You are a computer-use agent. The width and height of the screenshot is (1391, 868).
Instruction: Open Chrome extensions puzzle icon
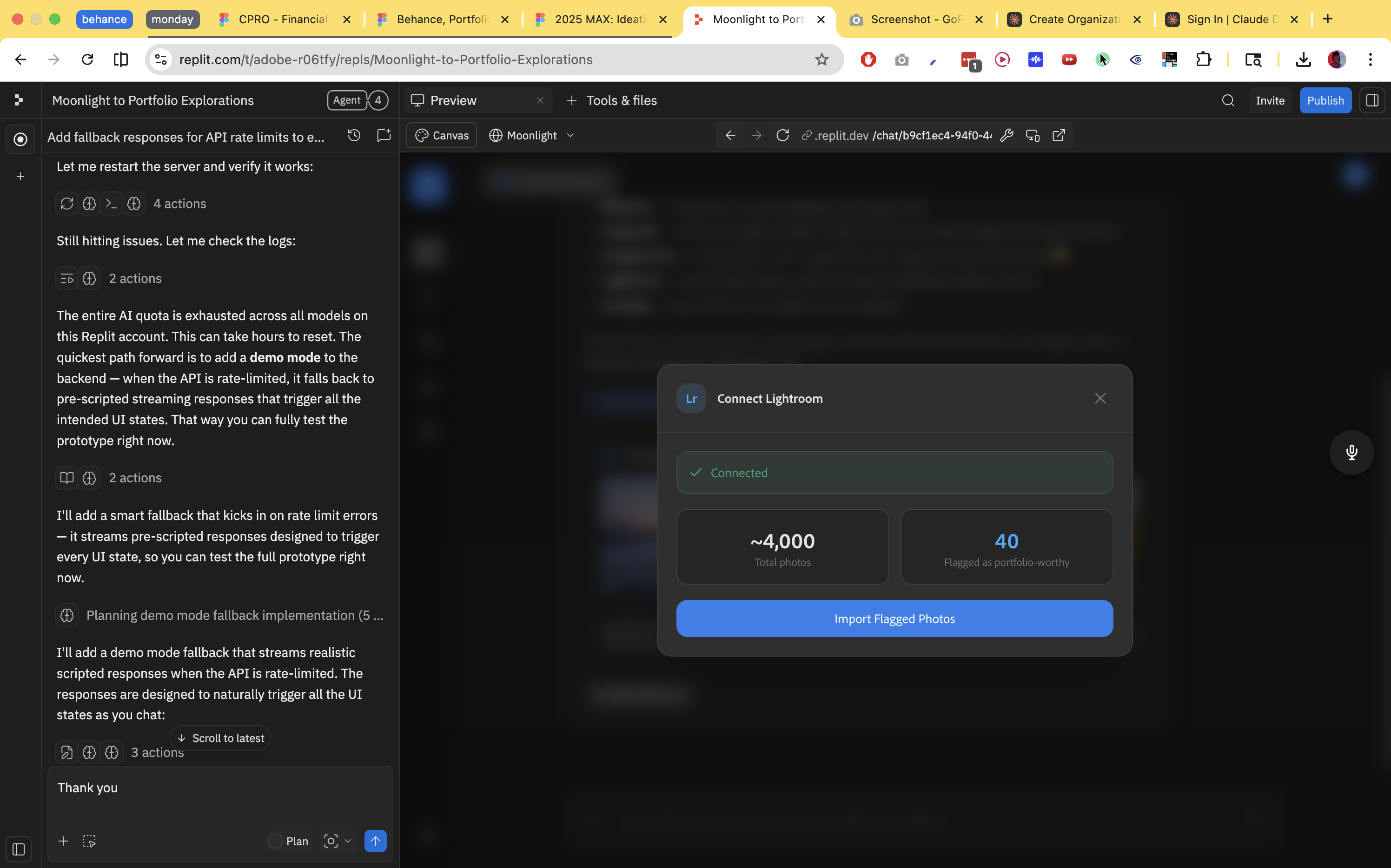click(1203, 59)
